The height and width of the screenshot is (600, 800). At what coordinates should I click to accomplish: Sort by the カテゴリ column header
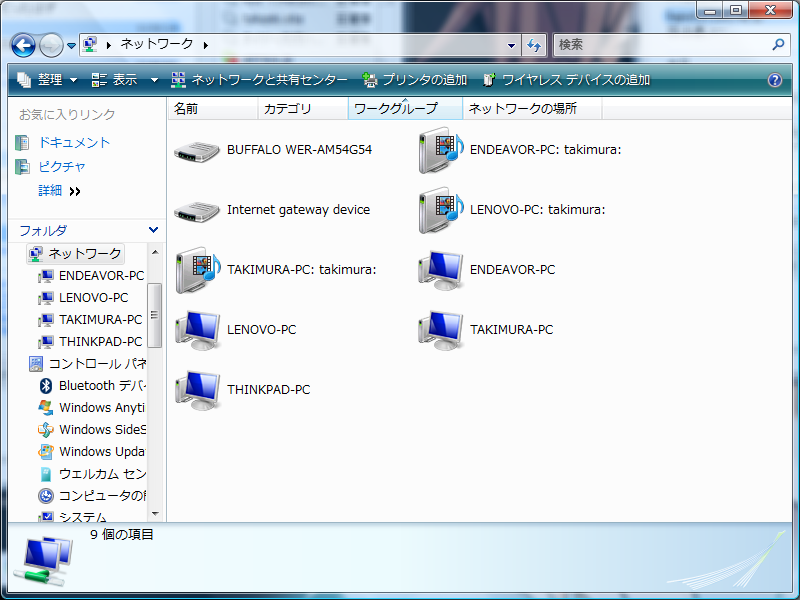(x=303, y=109)
